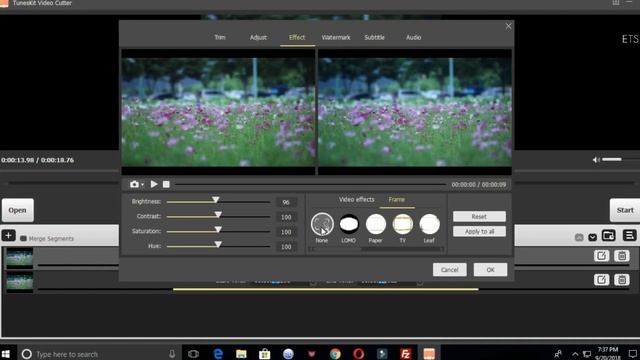Open Microsoft Store from taskbar
The height and width of the screenshot is (360, 640).
pos(264,354)
